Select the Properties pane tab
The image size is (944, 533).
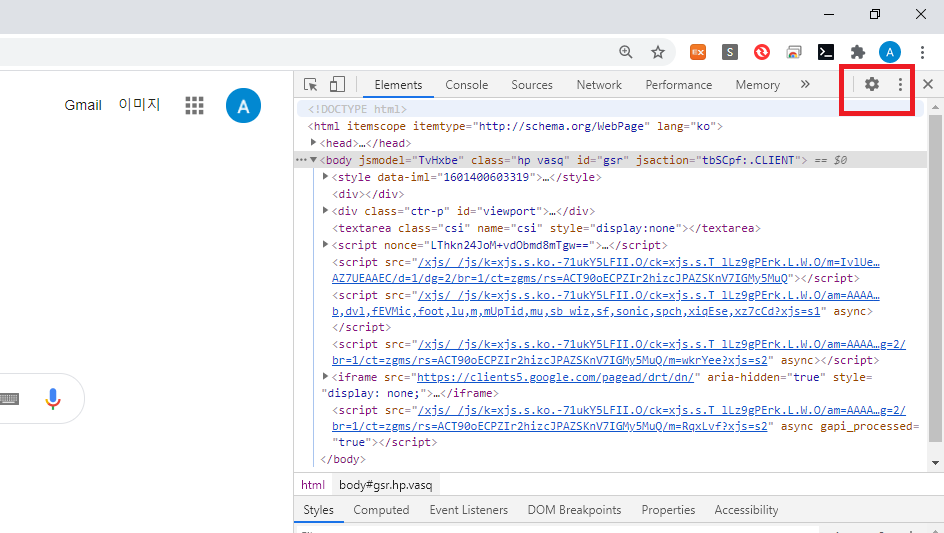[x=668, y=510]
